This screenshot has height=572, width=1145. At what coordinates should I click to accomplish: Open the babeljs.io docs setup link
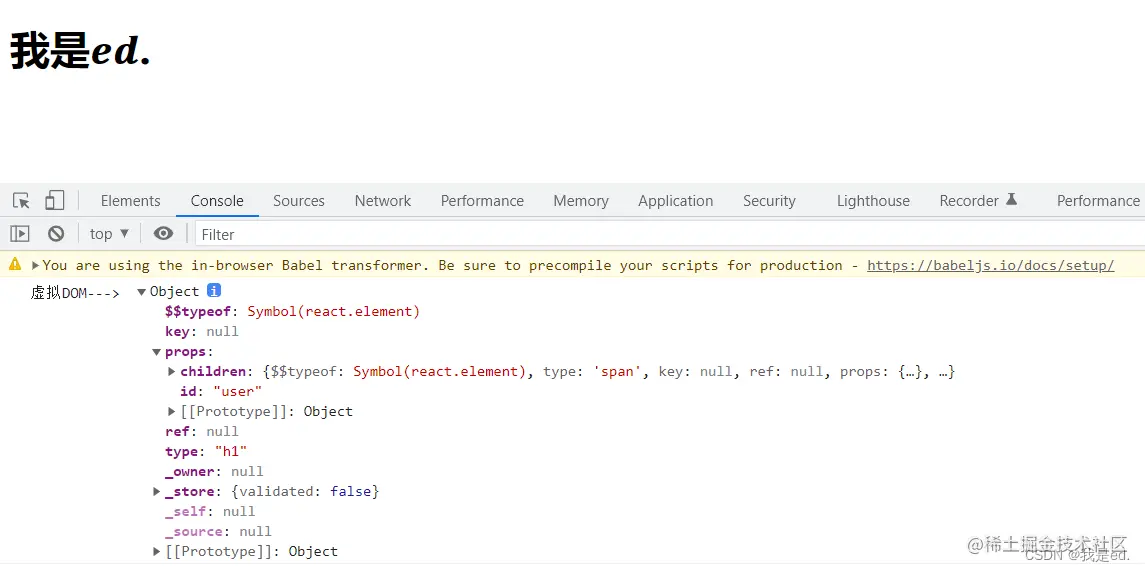pyautogui.click(x=991, y=265)
